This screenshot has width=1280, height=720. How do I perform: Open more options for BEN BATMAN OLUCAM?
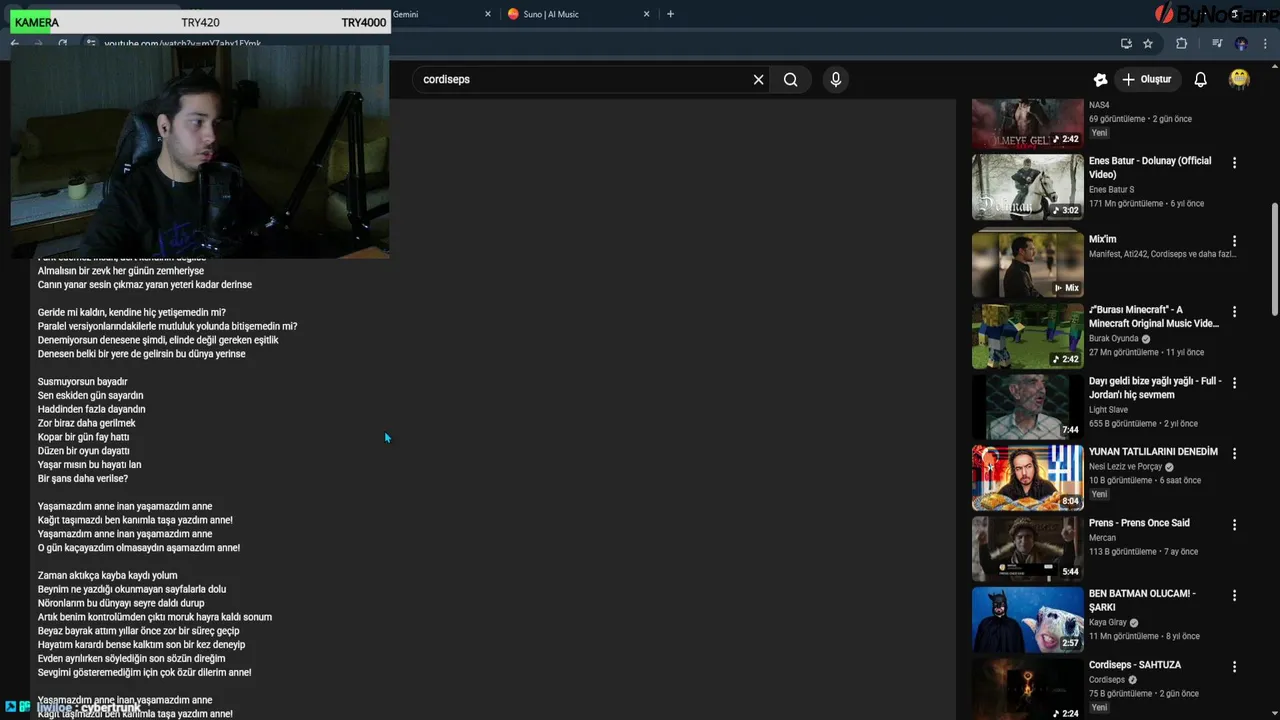click(x=1234, y=596)
